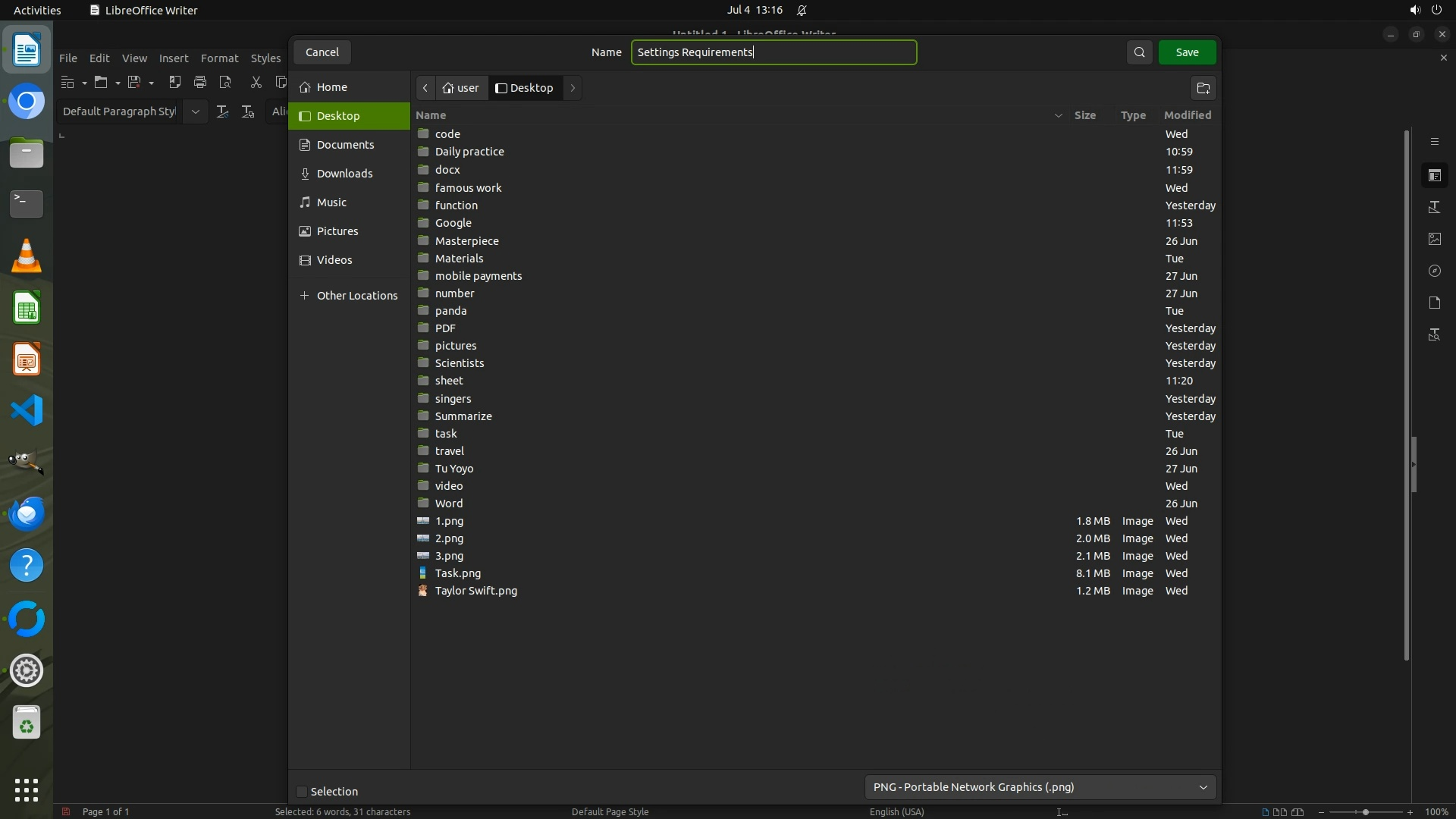Open Thunderbird mail from dock
This screenshot has height=819, width=1456.
click(27, 513)
